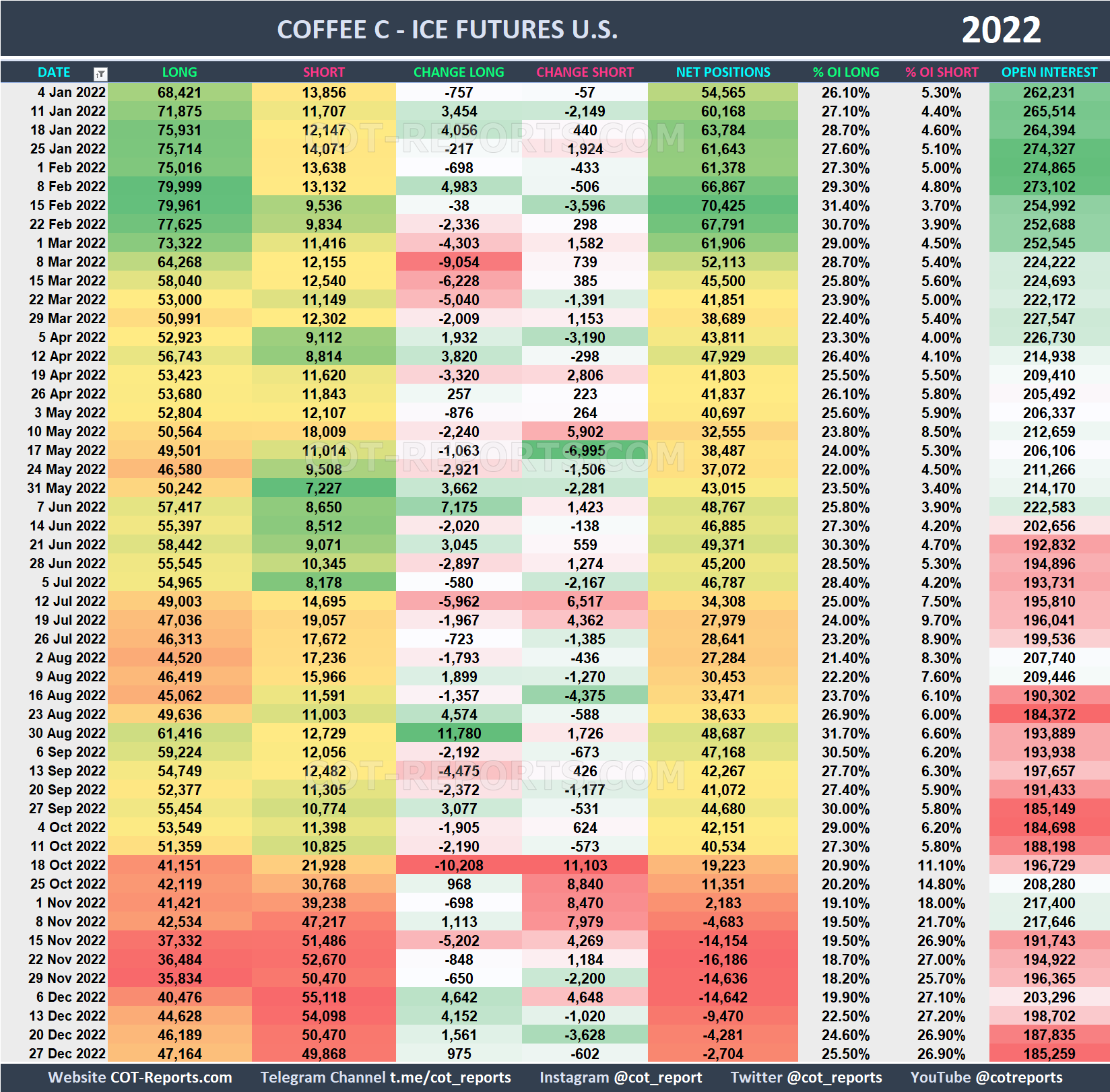Screen dimensions: 1110x1092
Task: Click the % OI SHORT header
Action: point(942,72)
